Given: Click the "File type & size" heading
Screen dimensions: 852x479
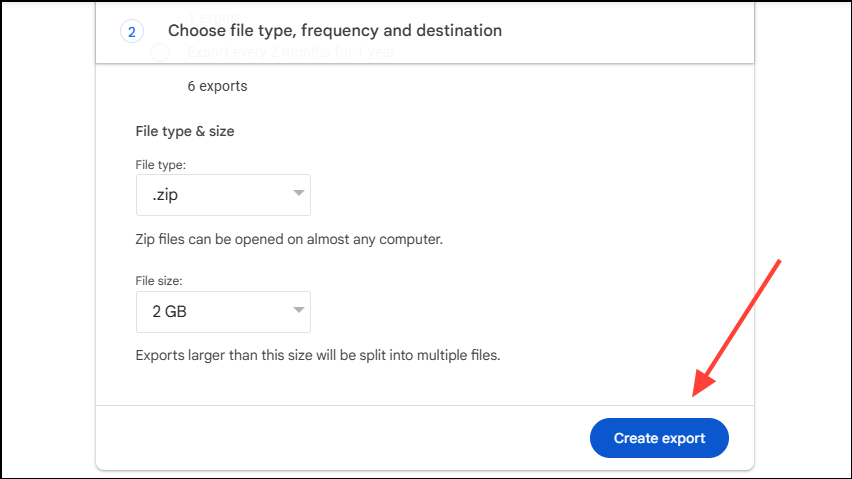Looking at the screenshot, I should click(x=185, y=131).
